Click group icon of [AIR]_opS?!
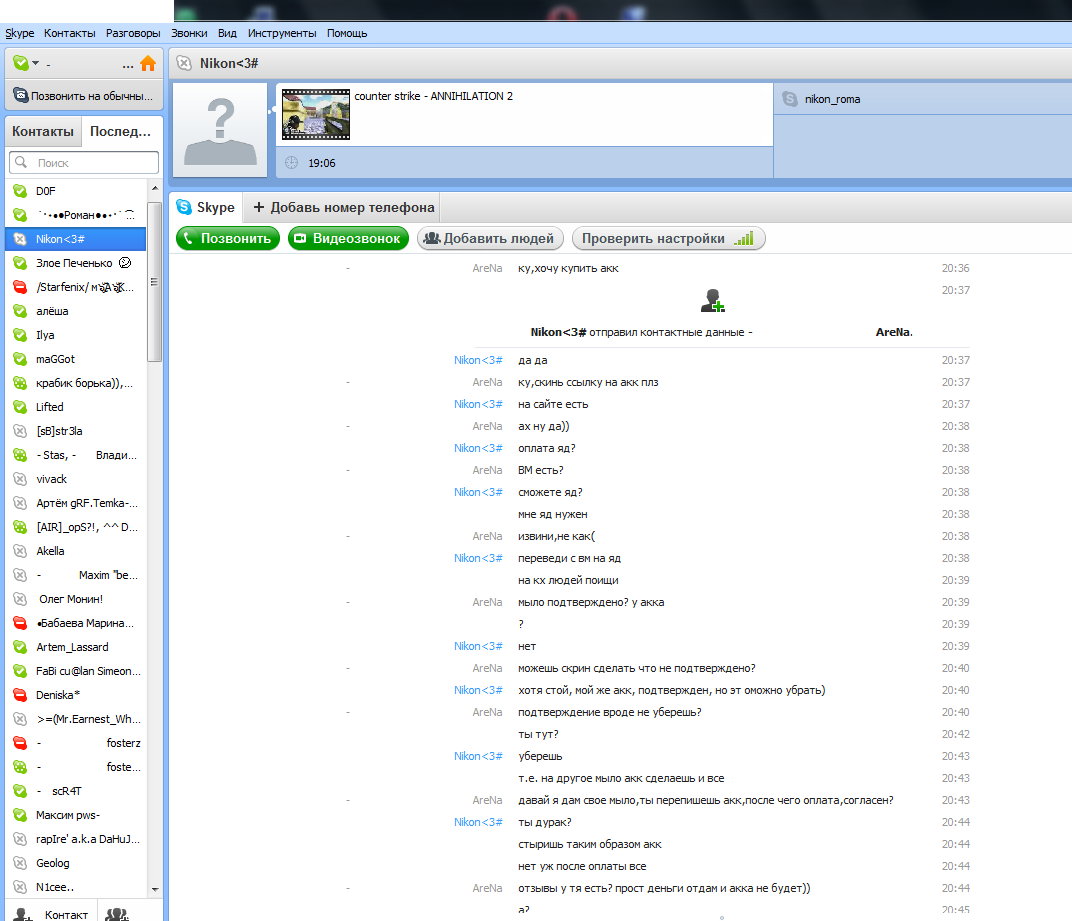1072x921 pixels. click(x=20, y=527)
